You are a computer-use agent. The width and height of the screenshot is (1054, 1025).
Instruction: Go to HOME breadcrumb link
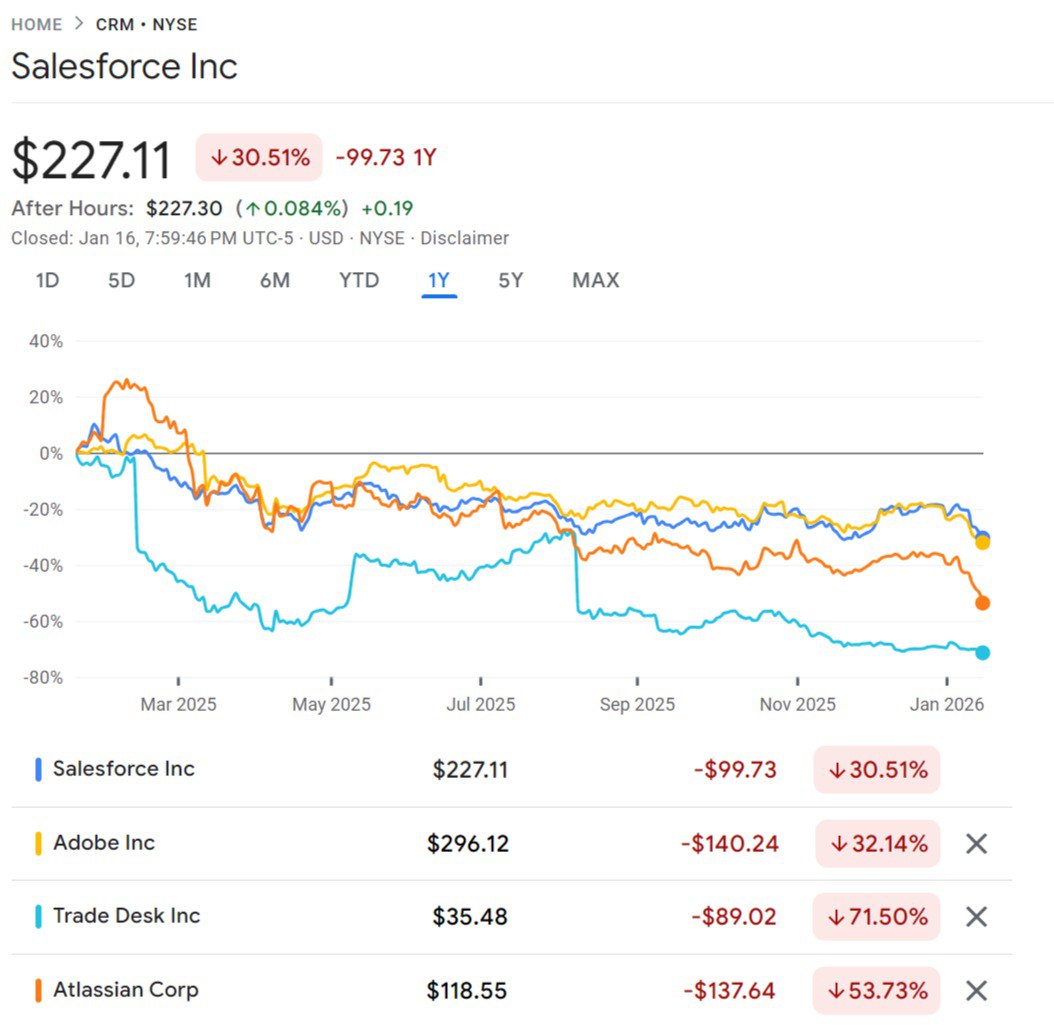36,25
